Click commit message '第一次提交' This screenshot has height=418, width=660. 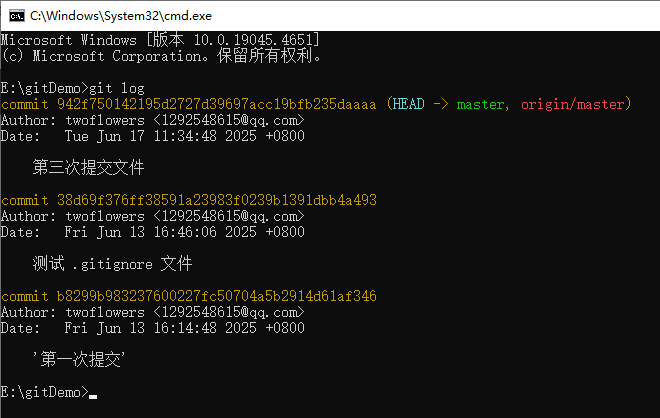79,359
